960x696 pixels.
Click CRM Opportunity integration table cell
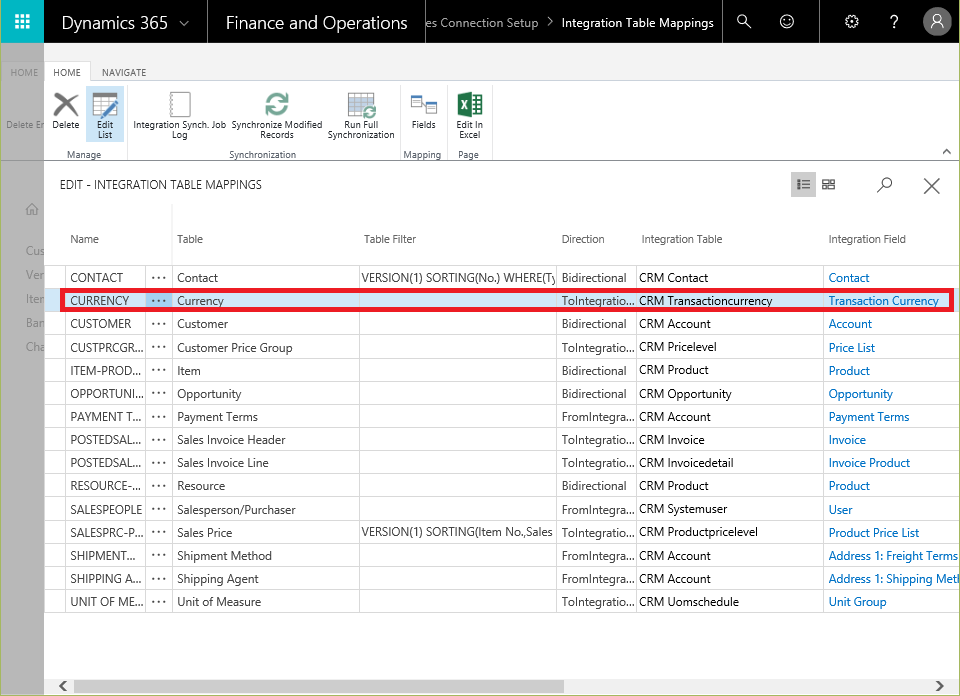coord(730,394)
